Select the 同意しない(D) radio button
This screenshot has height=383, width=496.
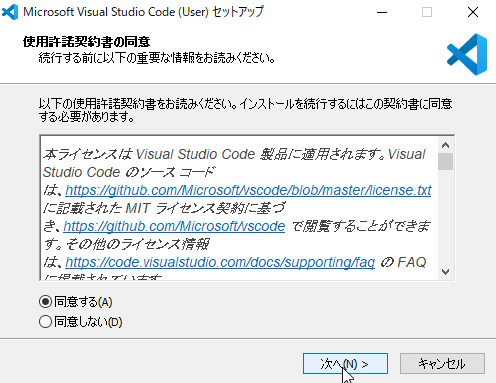click(45, 322)
